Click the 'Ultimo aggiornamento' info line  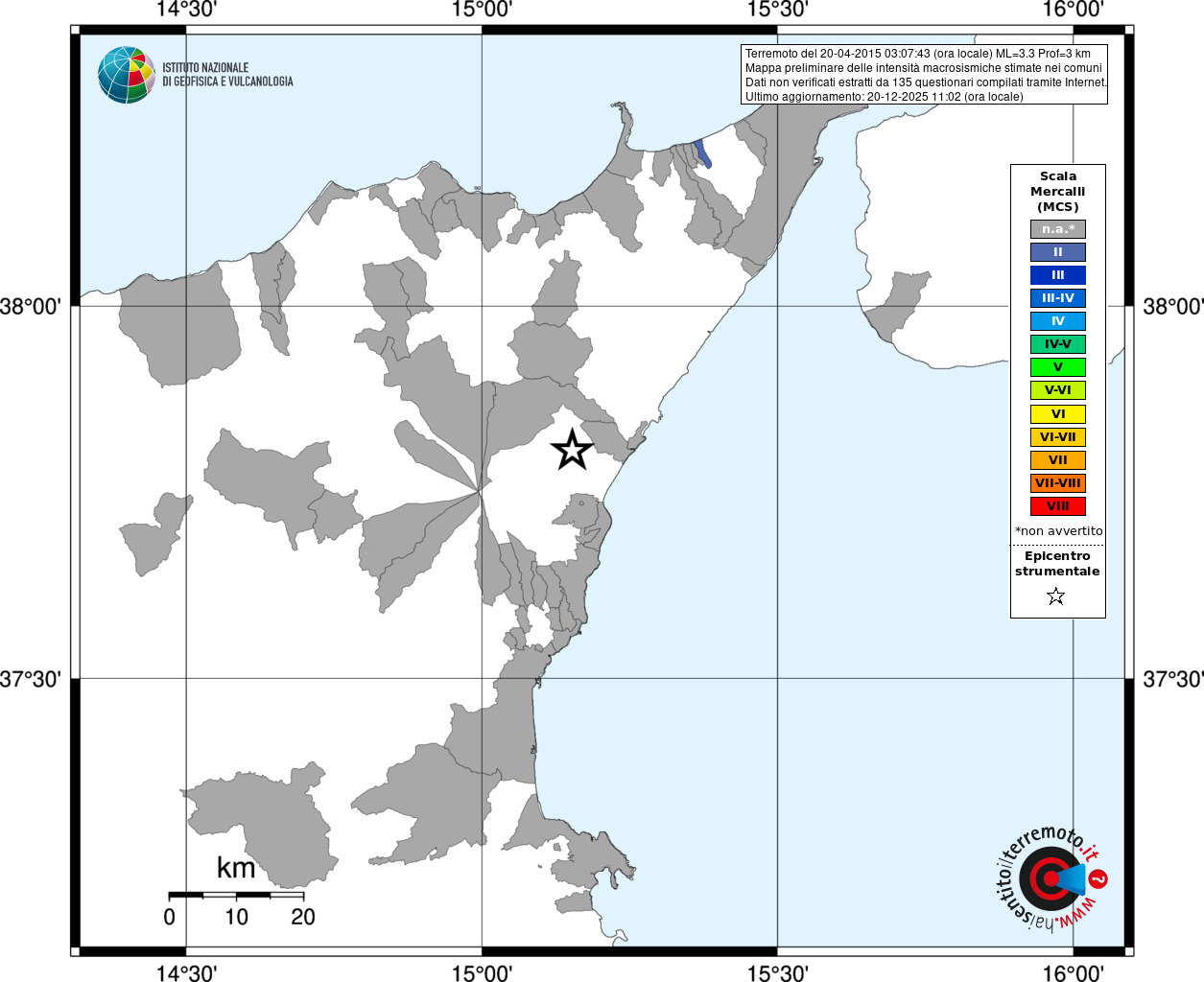(x=885, y=97)
